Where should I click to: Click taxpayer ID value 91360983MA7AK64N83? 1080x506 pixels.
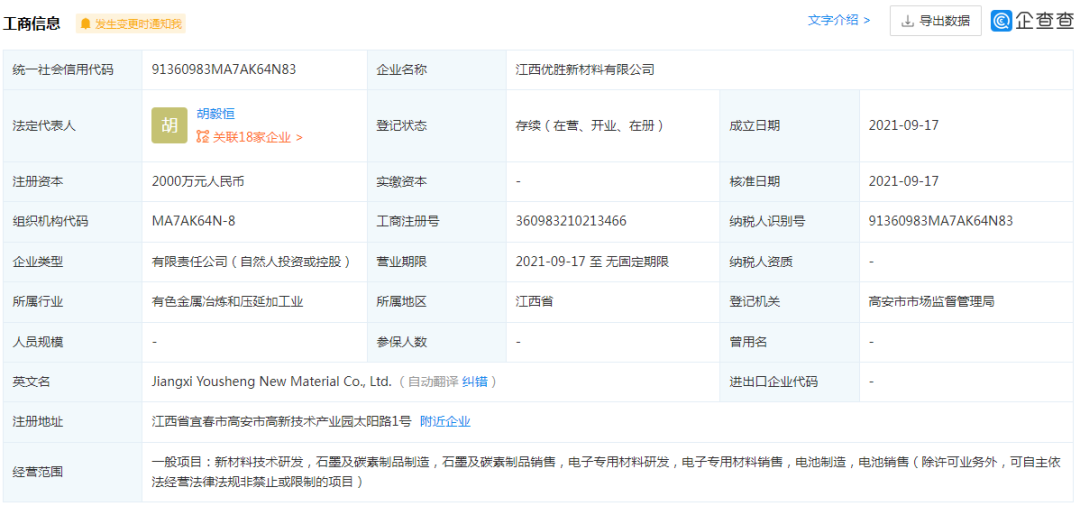click(941, 221)
